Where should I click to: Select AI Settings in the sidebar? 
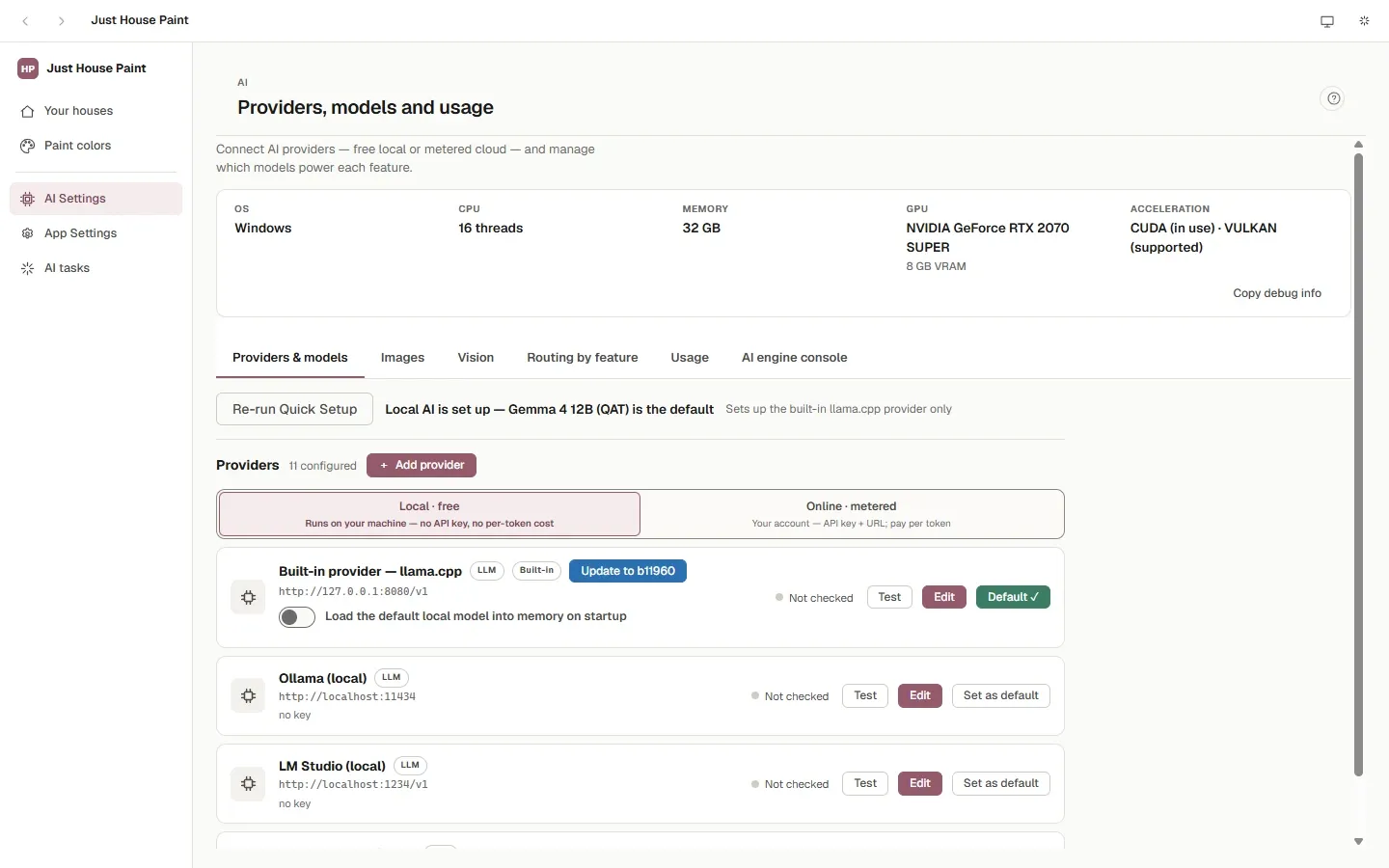point(95,199)
